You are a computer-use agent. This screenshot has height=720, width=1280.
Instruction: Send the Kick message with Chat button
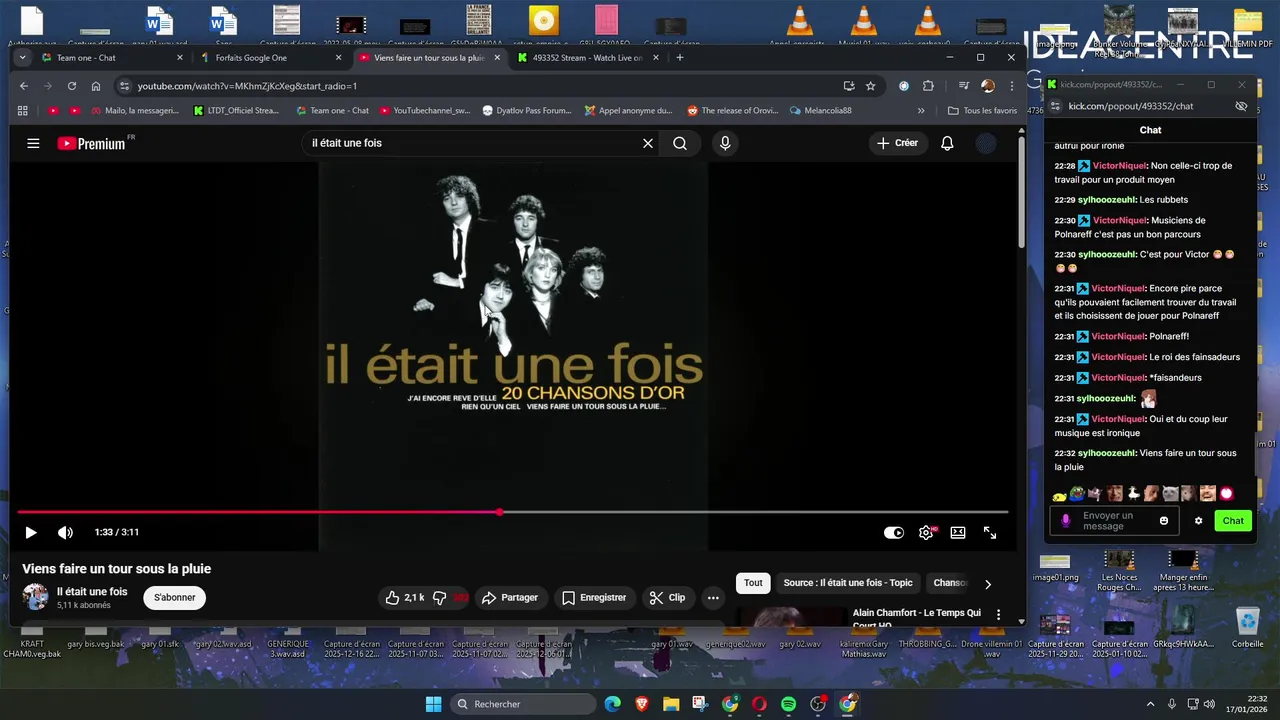(x=1233, y=521)
